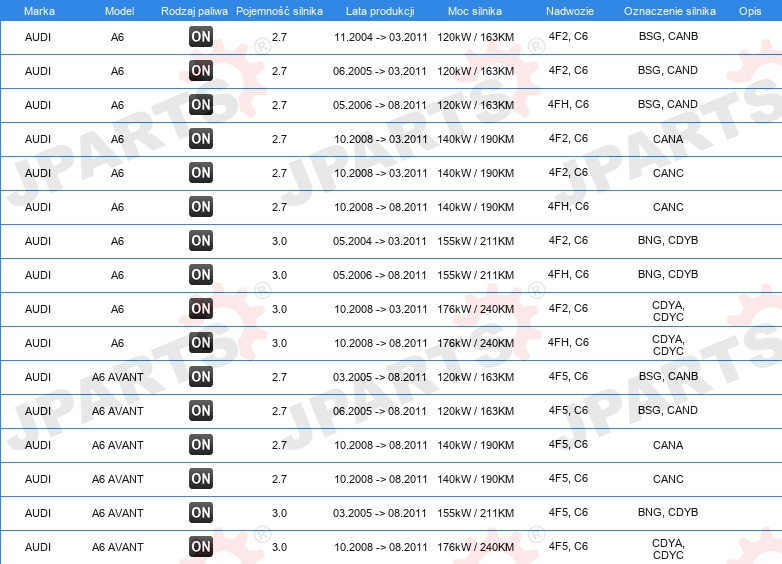Click CDYA, CDYC code in A6 4F2 row
This screenshot has height=564, width=782.
point(668,311)
